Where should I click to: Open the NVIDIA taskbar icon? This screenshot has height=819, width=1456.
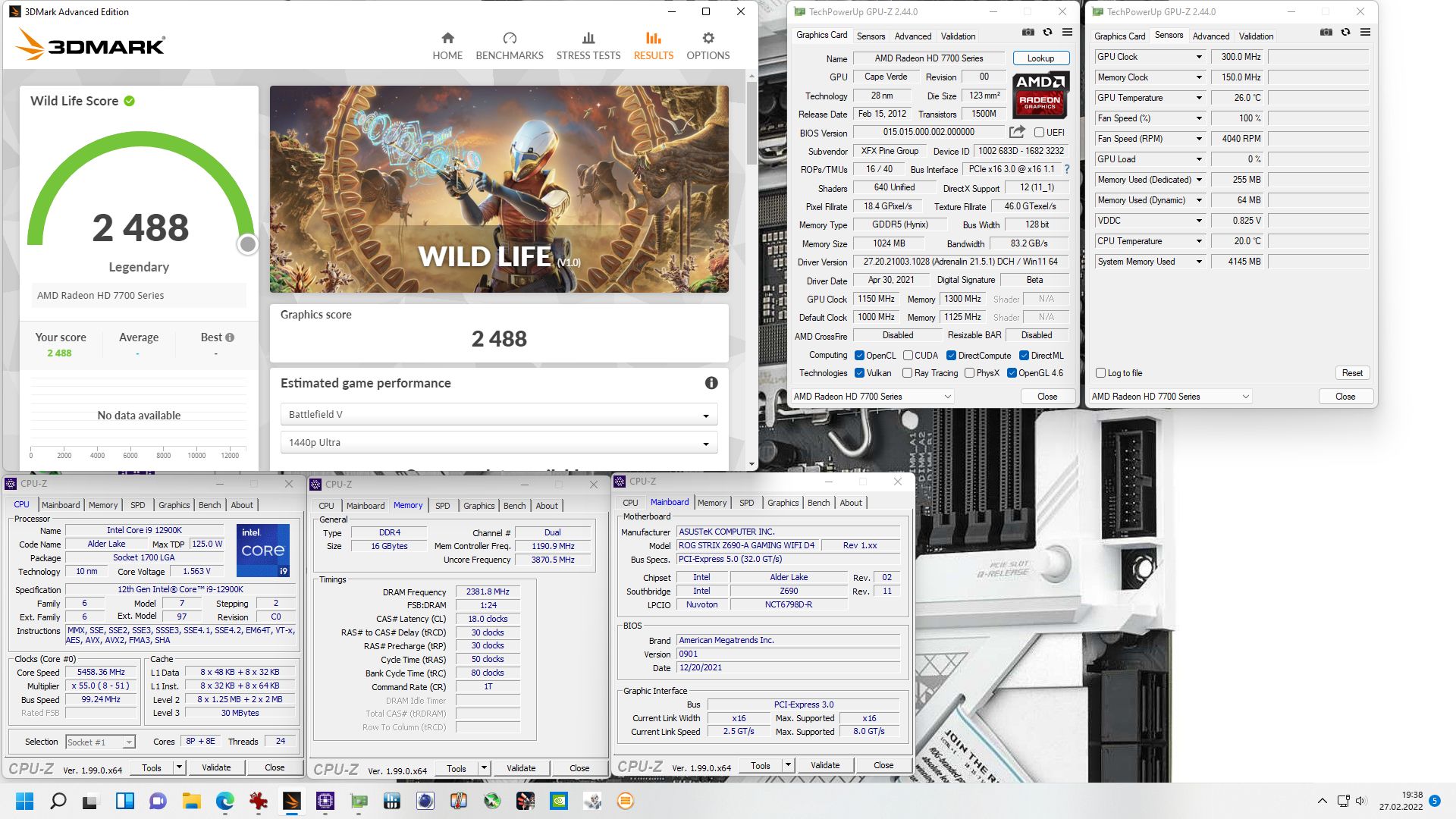(x=559, y=801)
